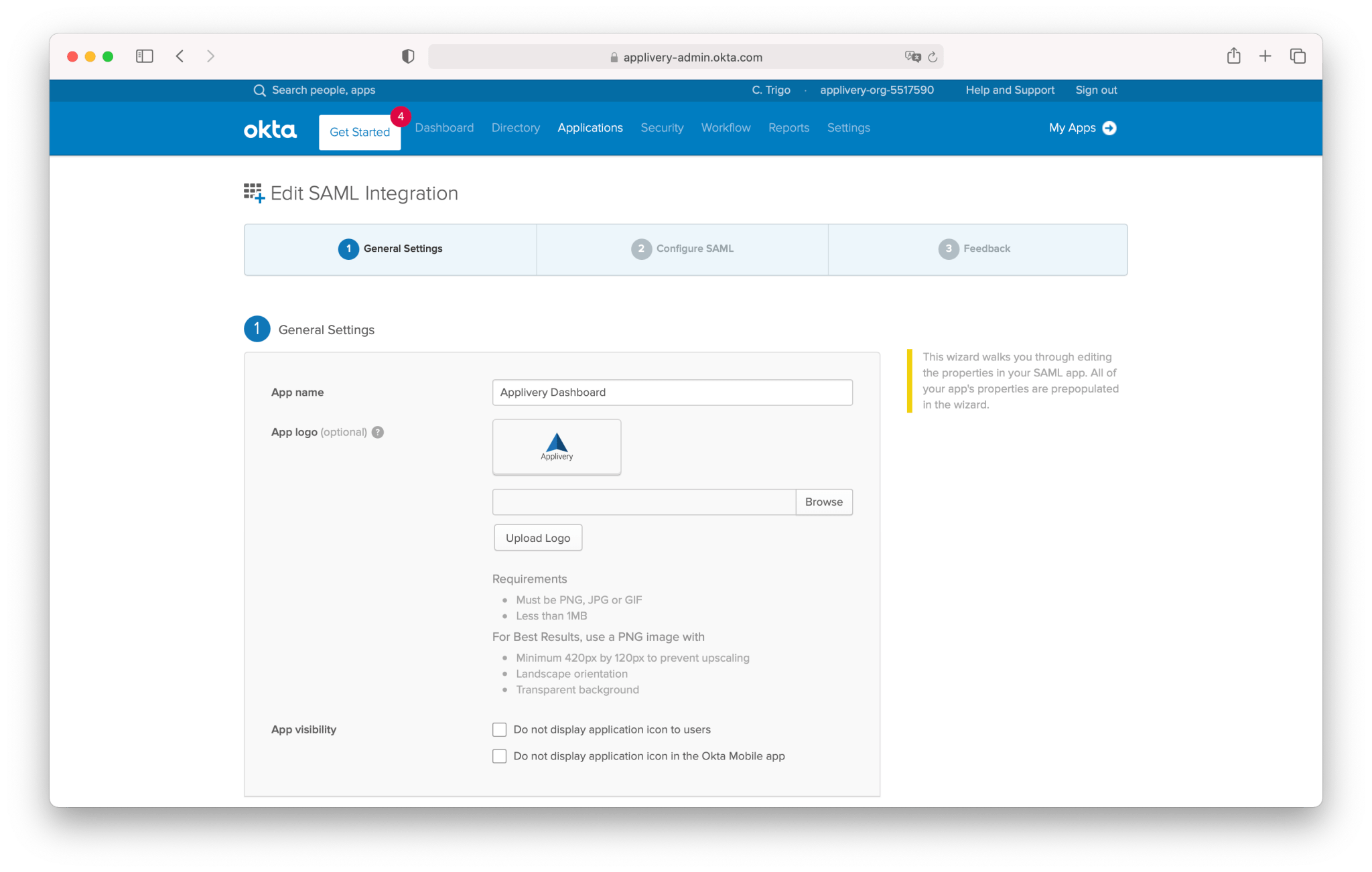Open the Applications menu
The image size is (1372, 872).
(x=590, y=128)
